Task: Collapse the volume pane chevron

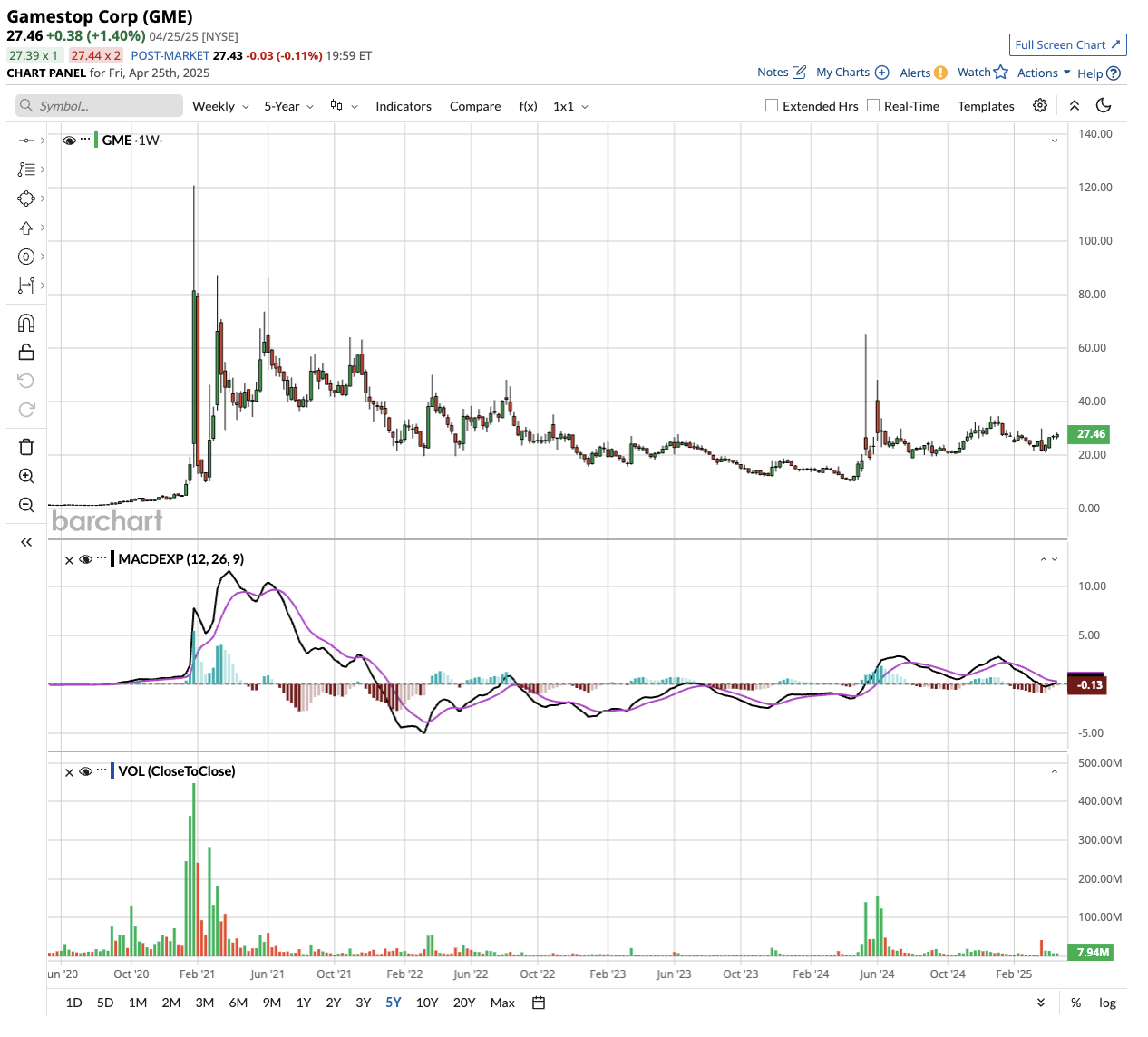Action: pos(1055,771)
